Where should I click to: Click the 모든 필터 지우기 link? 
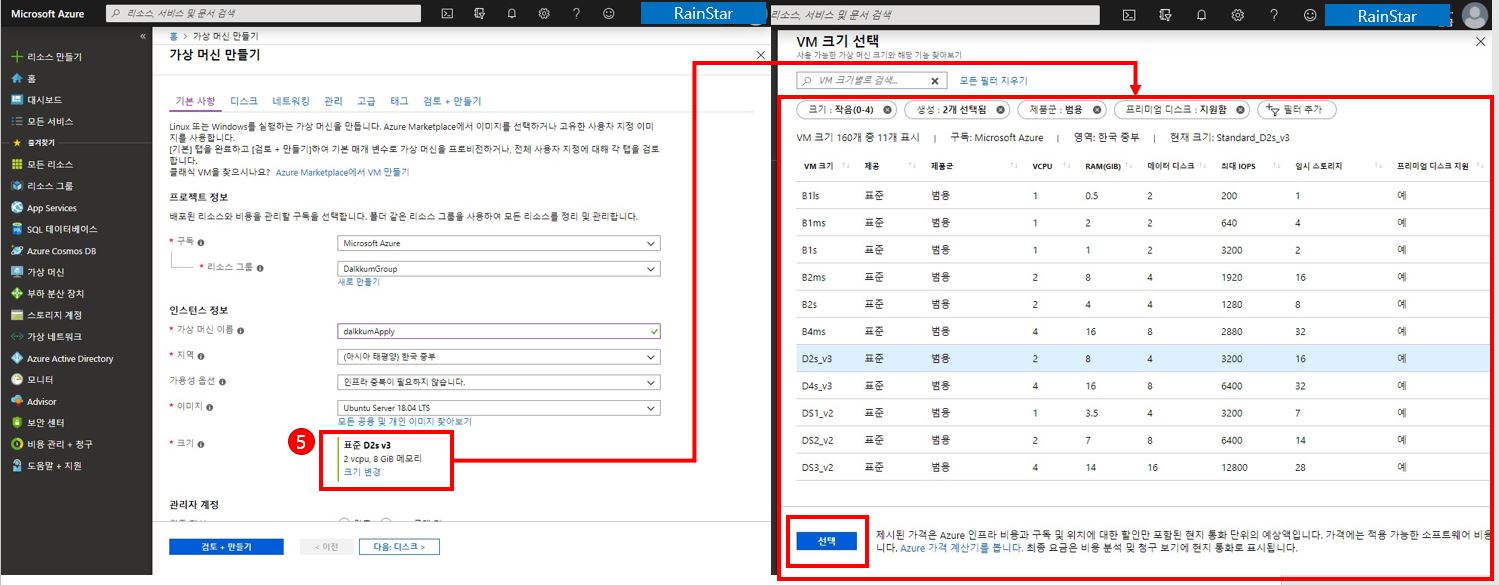click(993, 81)
